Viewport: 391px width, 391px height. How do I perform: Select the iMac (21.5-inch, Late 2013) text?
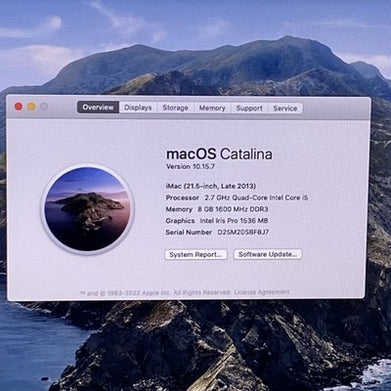211,186
